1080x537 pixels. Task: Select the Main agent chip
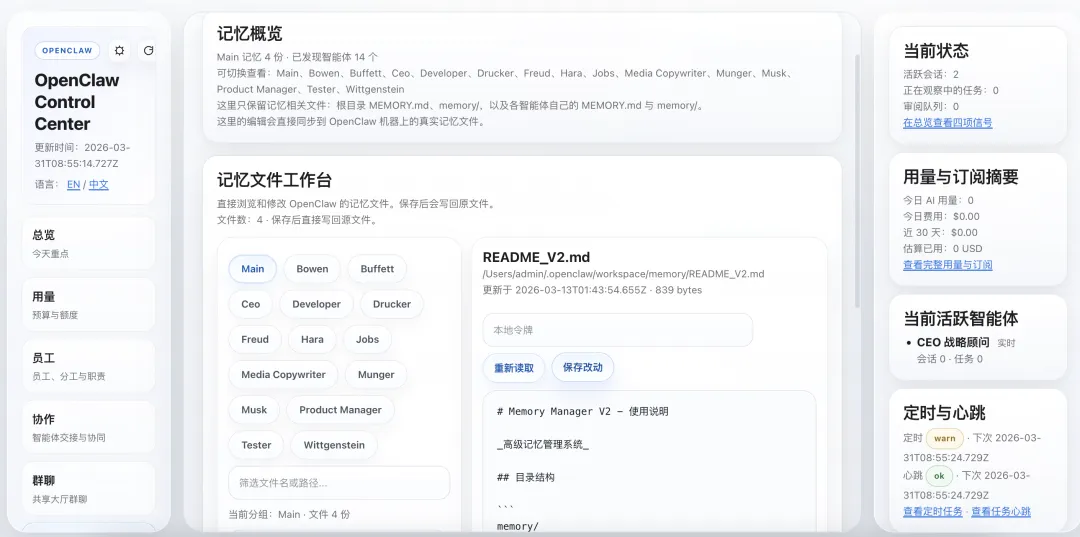[253, 269]
